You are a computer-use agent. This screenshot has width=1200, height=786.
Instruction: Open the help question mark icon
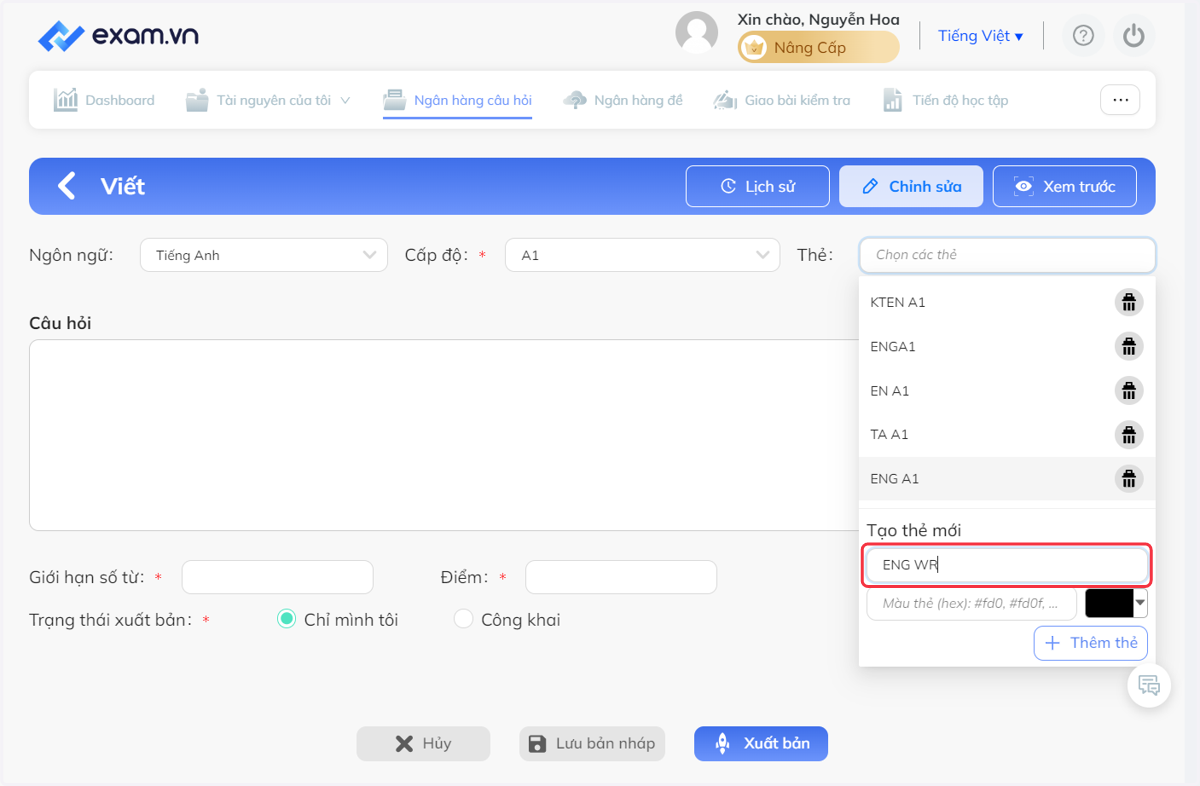pos(1083,36)
